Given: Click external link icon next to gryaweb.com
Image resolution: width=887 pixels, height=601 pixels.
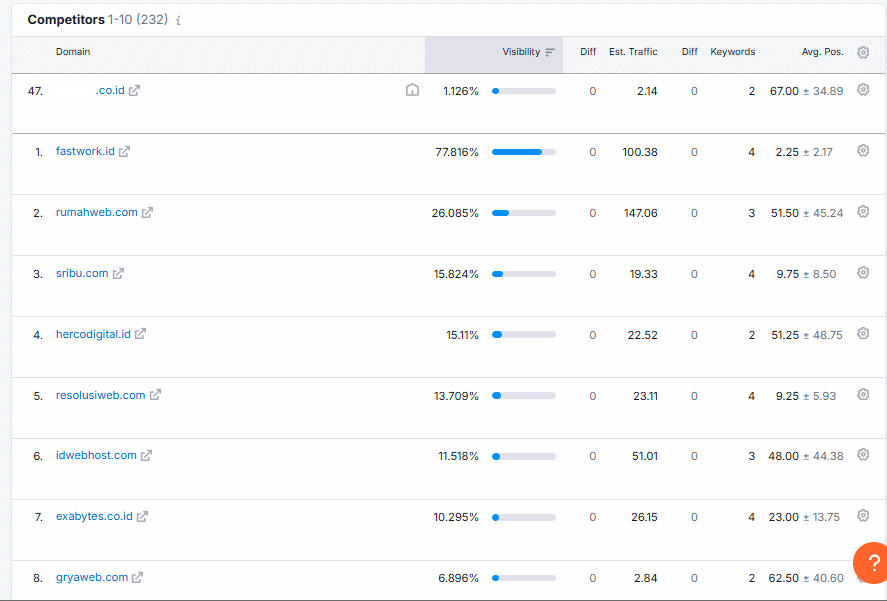Looking at the screenshot, I should [x=137, y=577].
